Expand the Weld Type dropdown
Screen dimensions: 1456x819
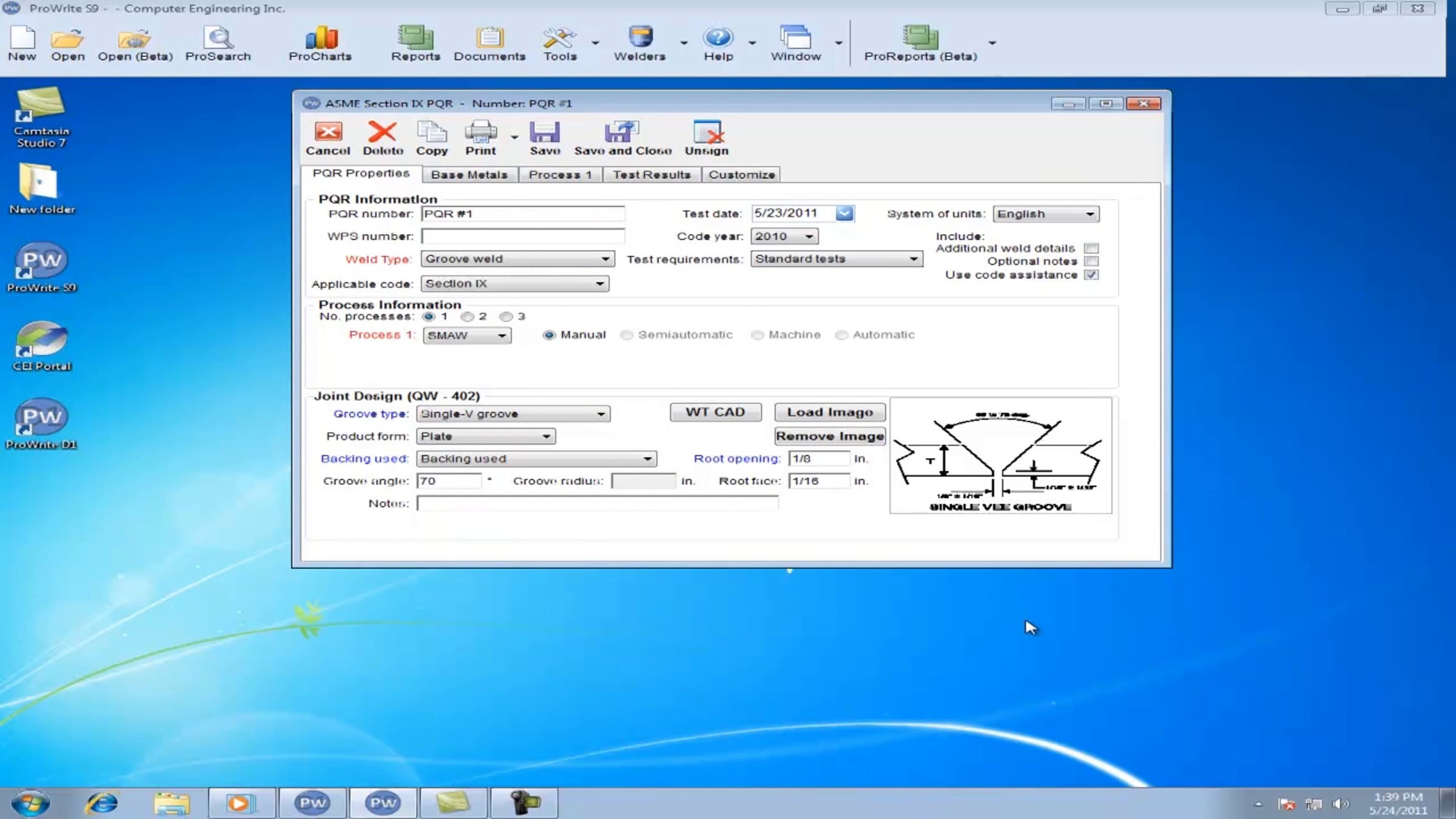point(605,259)
